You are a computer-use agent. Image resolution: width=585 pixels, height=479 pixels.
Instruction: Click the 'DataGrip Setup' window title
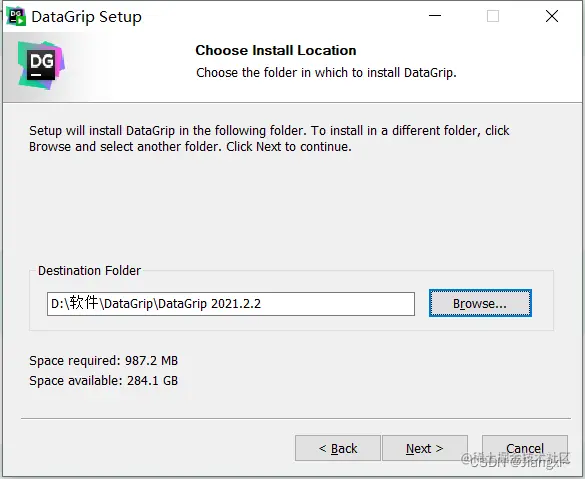click(x=87, y=17)
